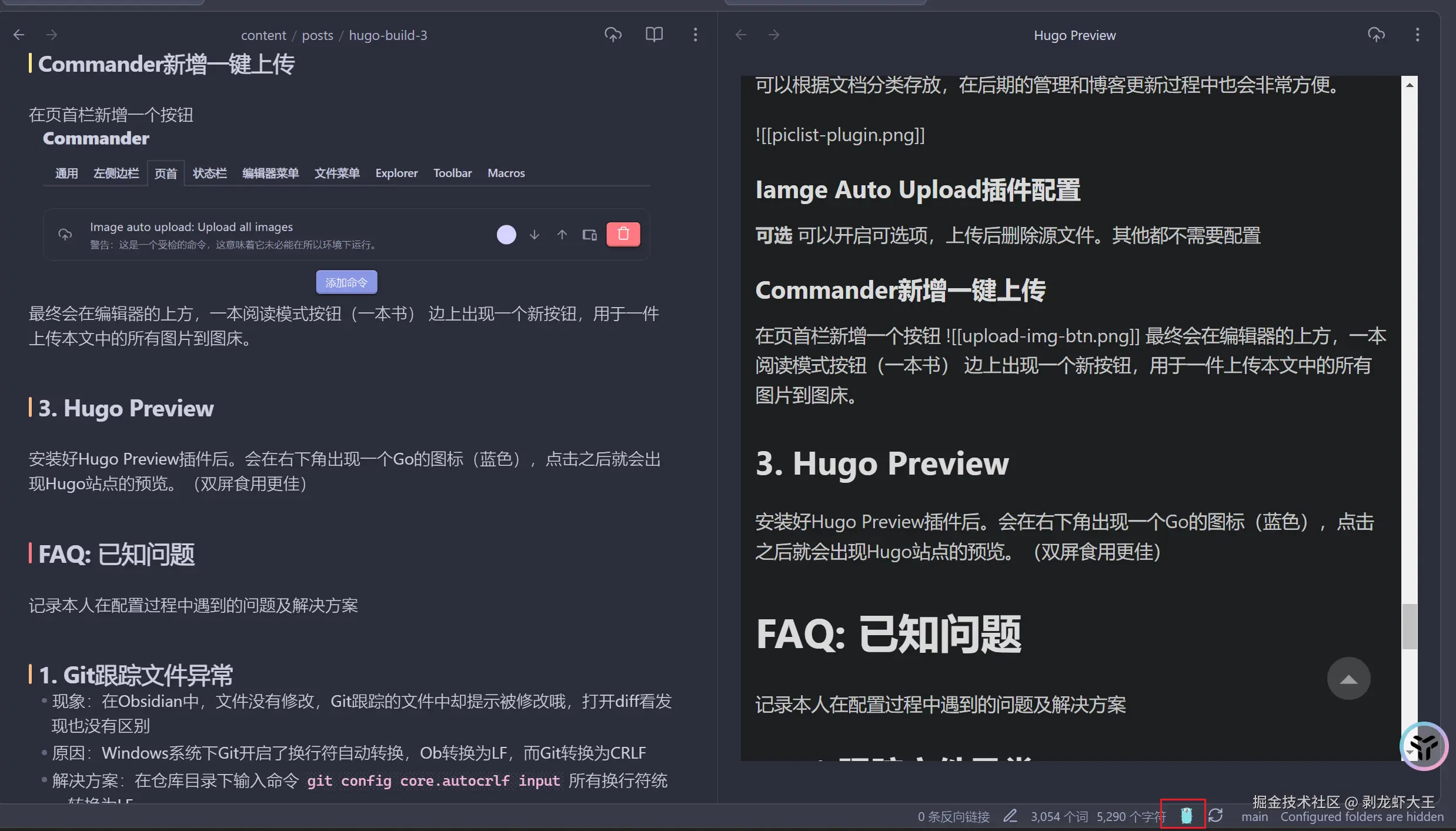The image size is (1456, 831).
Task: Open the more options menu in left pane
Action: (694, 34)
